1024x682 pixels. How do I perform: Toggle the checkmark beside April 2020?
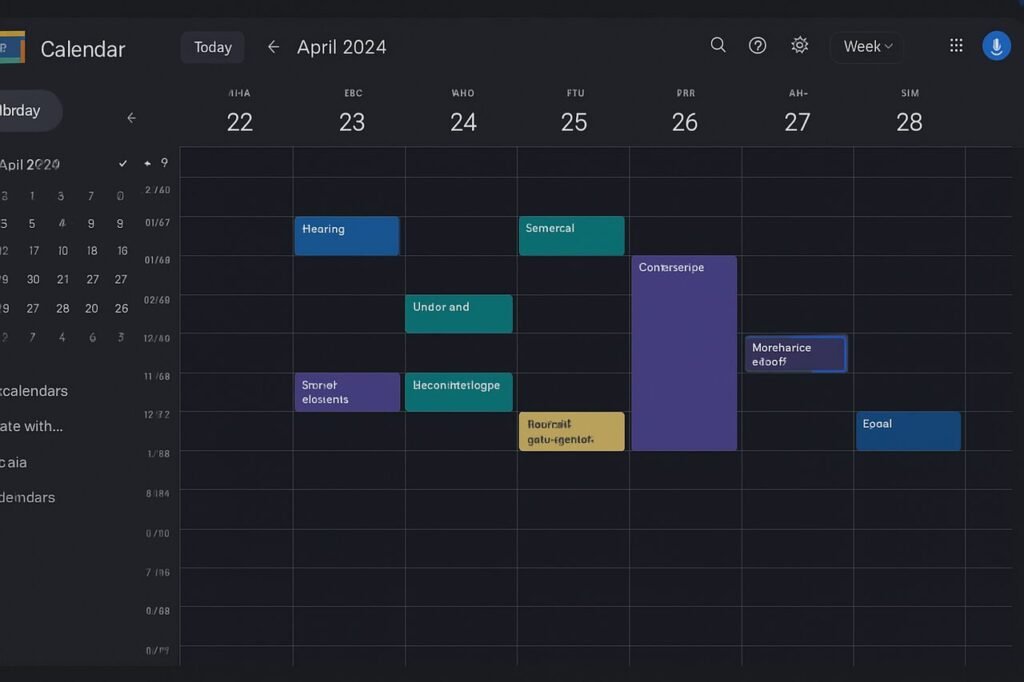pyautogui.click(x=122, y=161)
